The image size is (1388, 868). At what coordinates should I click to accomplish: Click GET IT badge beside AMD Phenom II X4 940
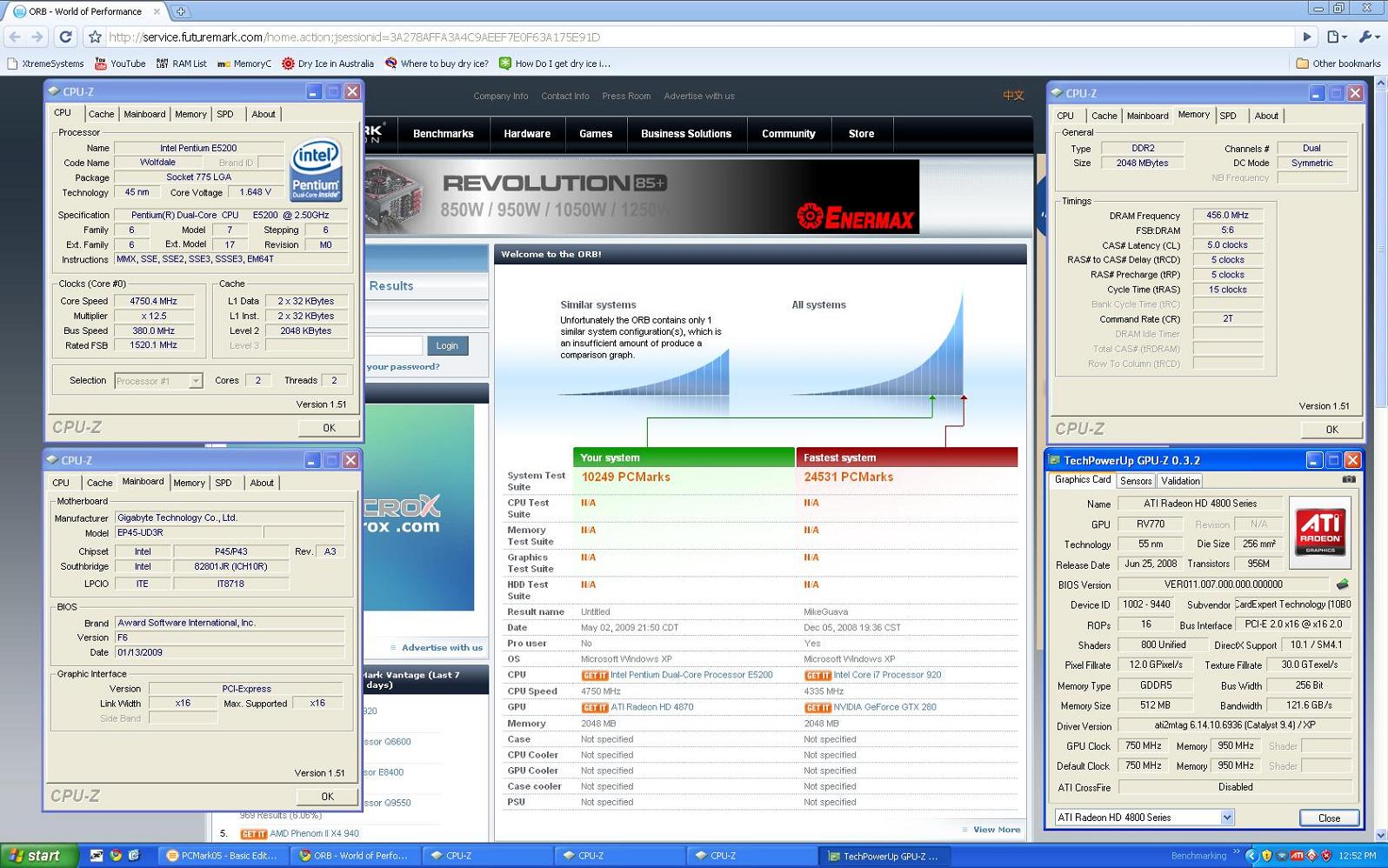click(x=254, y=834)
